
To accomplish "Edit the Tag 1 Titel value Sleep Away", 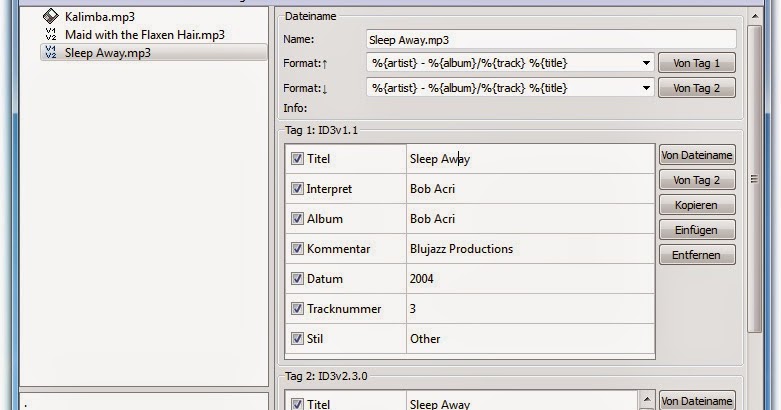I will tap(530, 159).
